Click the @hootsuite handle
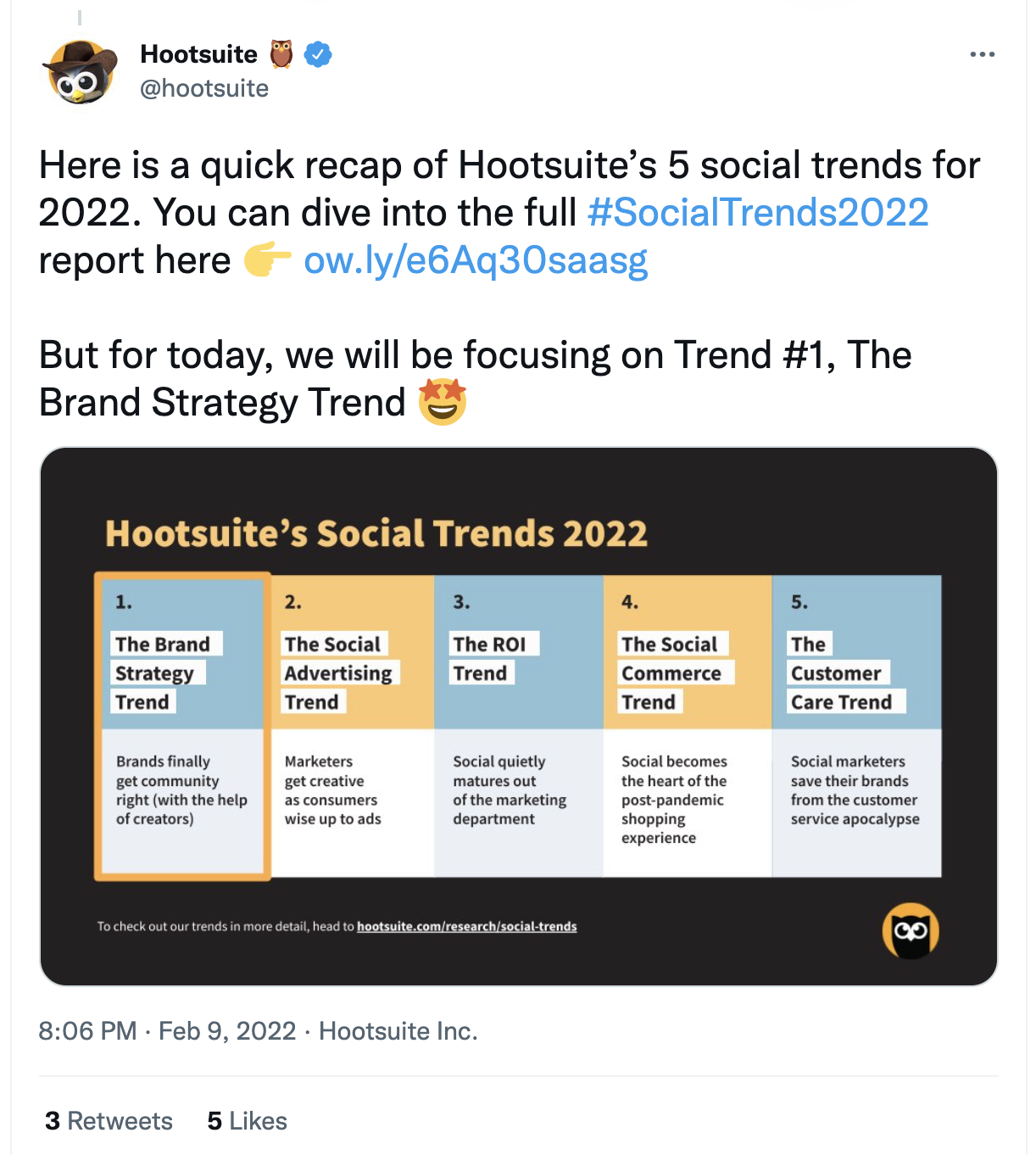 coord(203,87)
